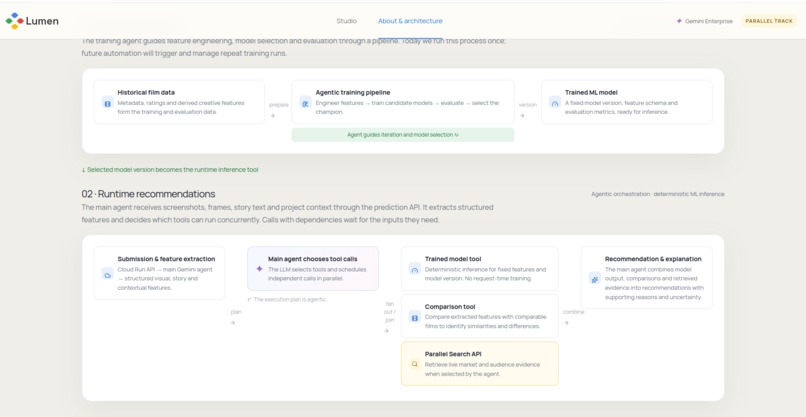Click the Lumen brand name text
Screen dimensions: 806x417
(43, 21)
